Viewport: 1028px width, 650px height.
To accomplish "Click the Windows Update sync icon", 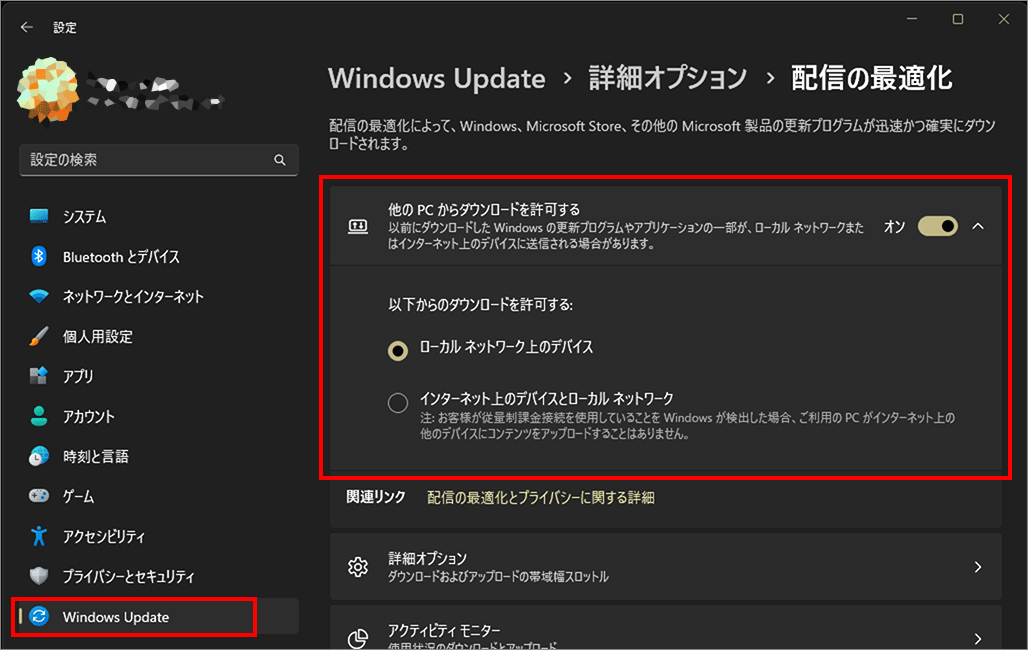I will [x=39, y=617].
